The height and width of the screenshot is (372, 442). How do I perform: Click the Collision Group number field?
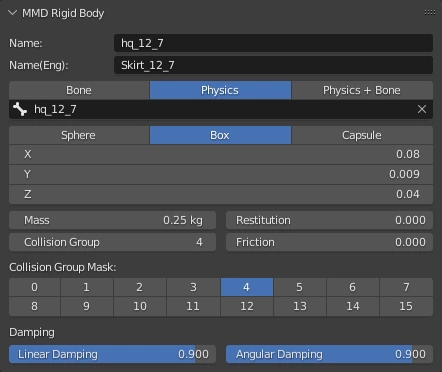point(112,242)
